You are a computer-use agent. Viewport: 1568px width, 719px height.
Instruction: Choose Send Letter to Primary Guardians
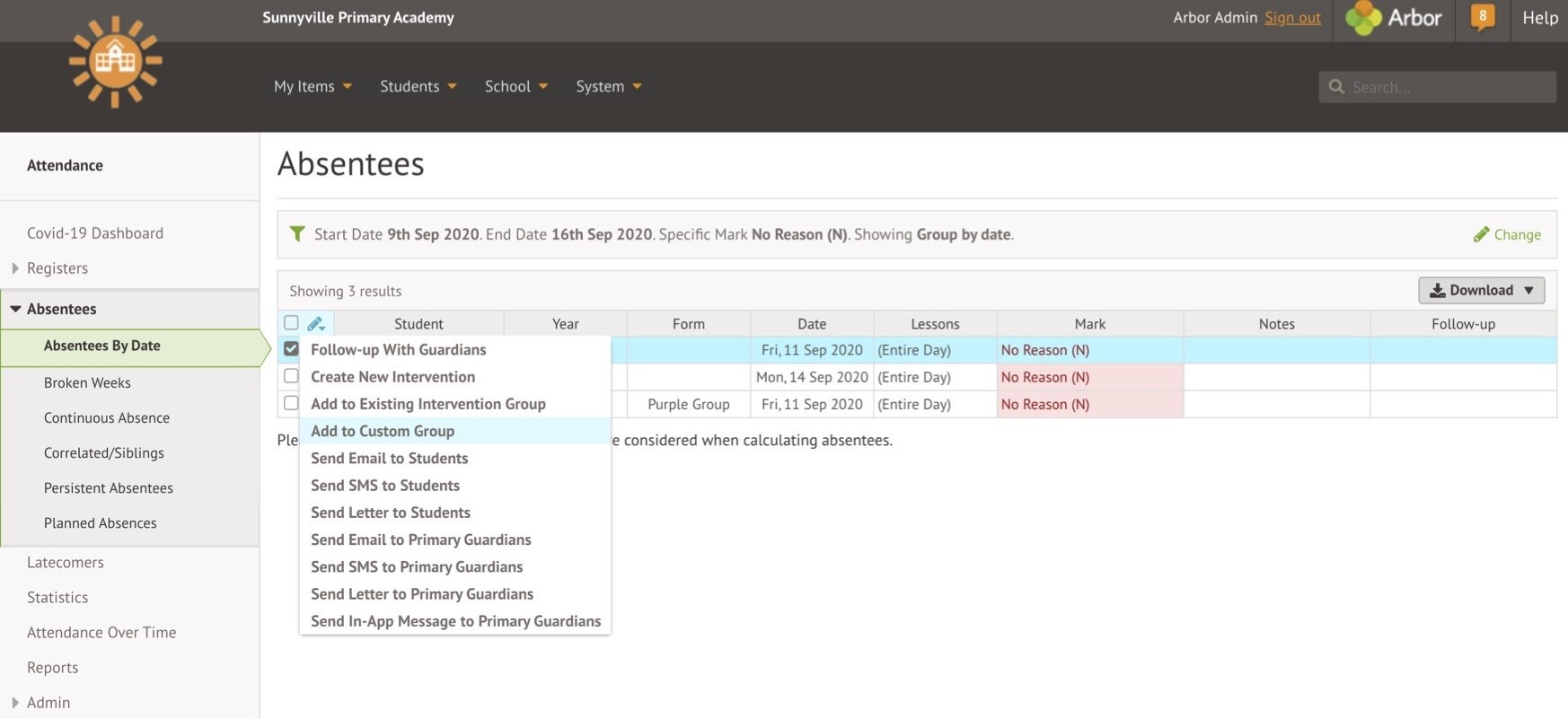coord(454,593)
